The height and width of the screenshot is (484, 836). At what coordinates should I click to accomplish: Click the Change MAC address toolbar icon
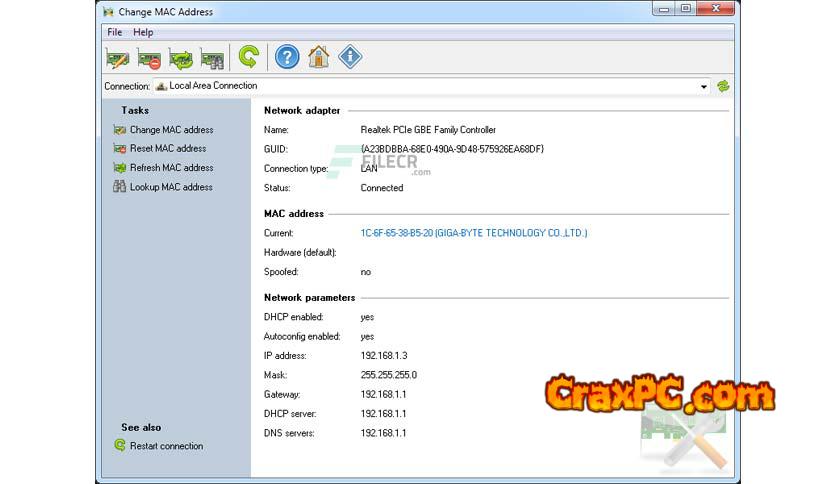[x=117, y=58]
